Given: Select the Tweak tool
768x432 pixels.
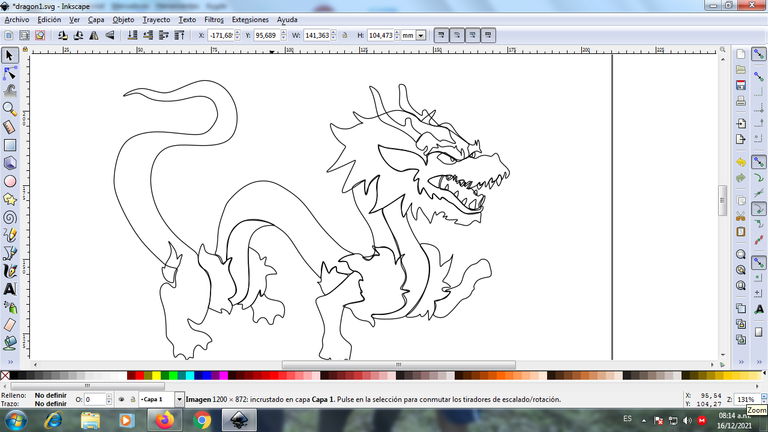Looking at the screenshot, I should pos(10,91).
